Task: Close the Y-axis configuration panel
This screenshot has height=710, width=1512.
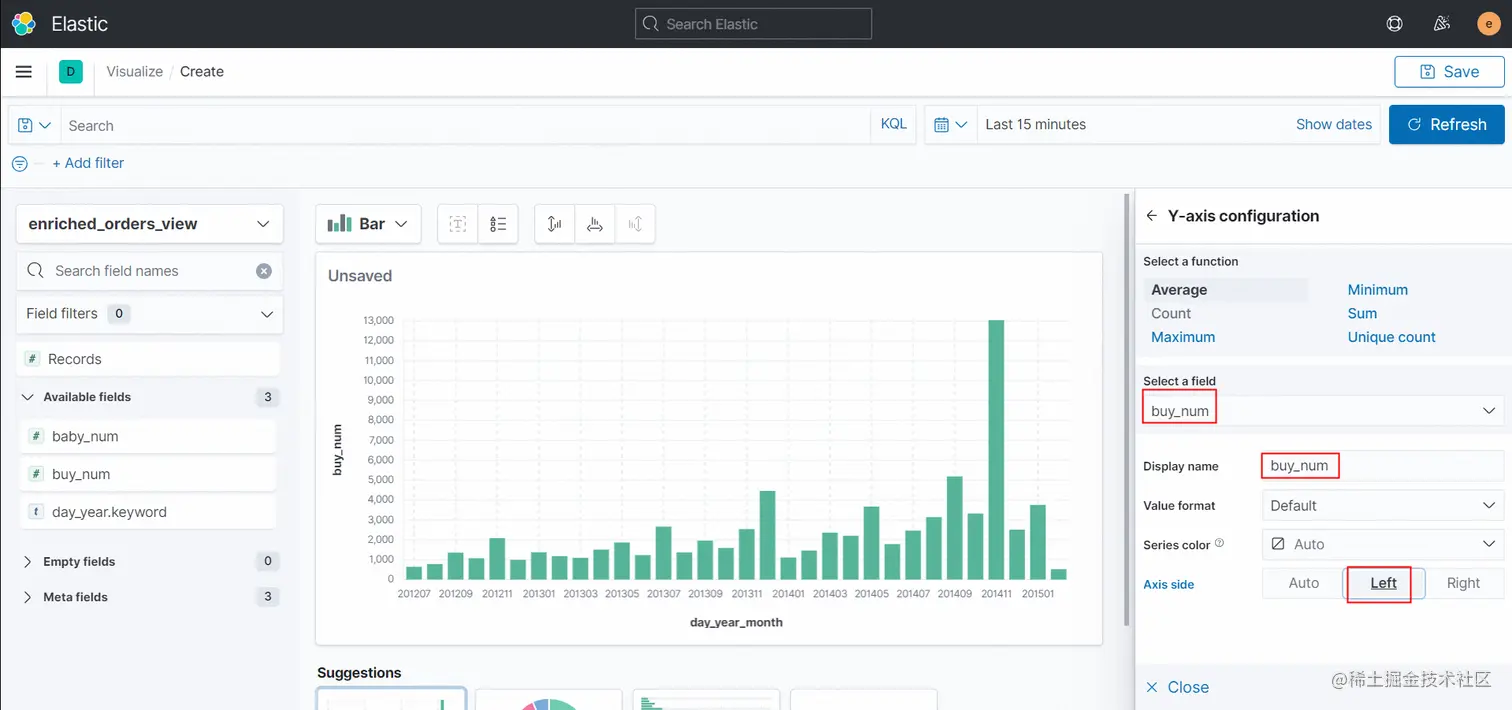Action: coord(1177,687)
